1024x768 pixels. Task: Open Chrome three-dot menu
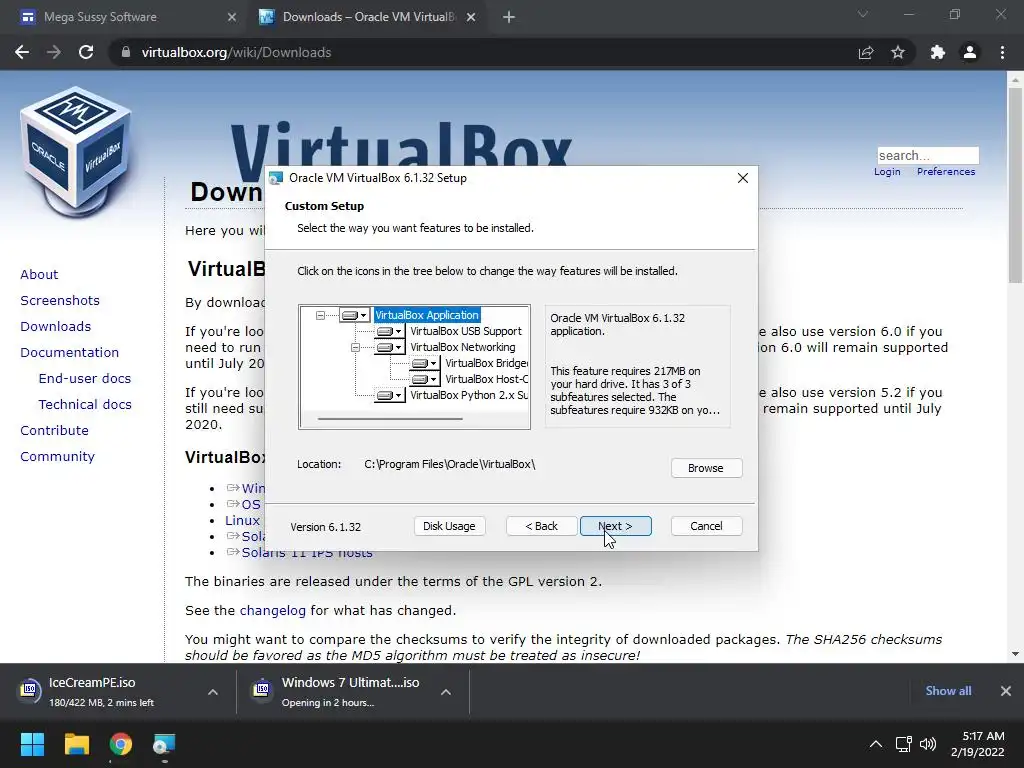(x=1002, y=52)
